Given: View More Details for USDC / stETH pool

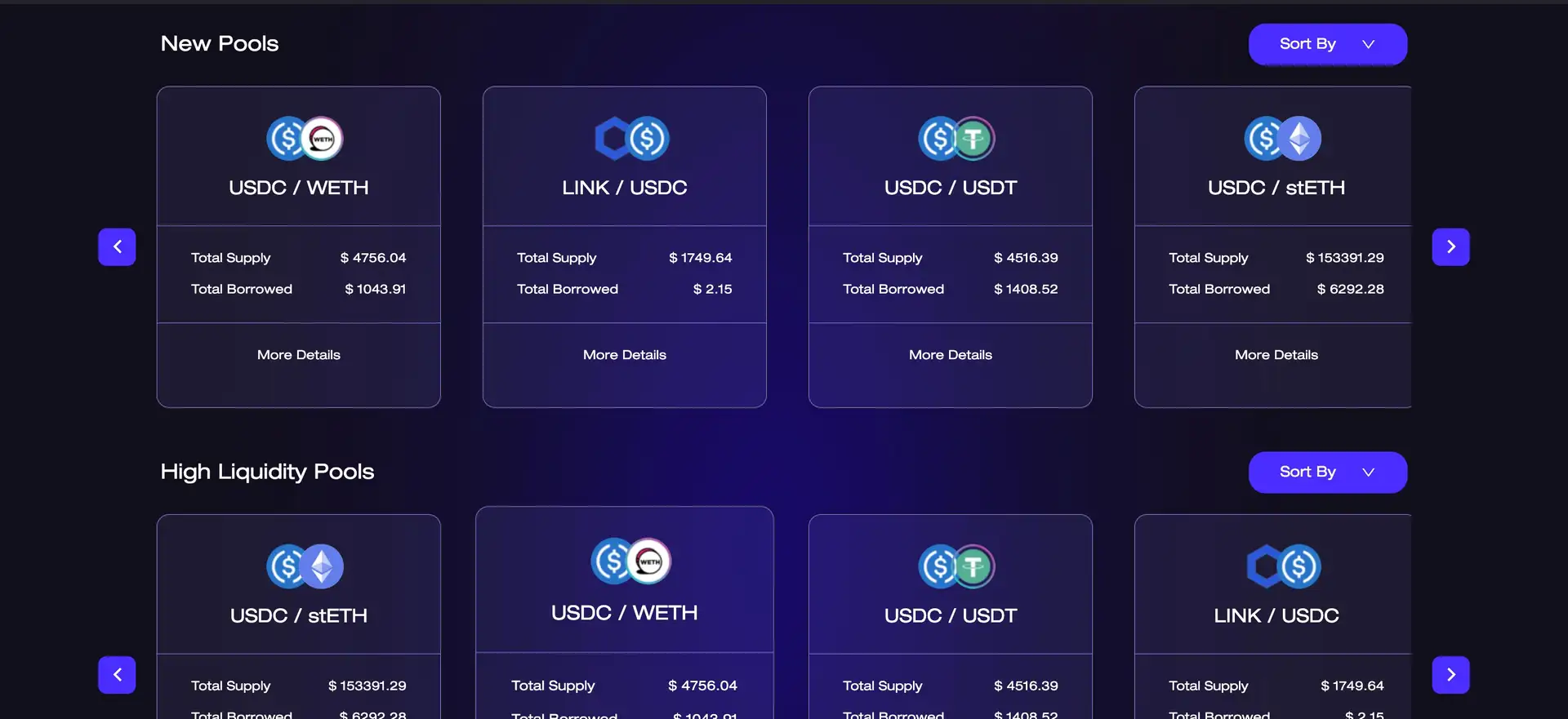Looking at the screenshot, I should (x=1276, y=355).
